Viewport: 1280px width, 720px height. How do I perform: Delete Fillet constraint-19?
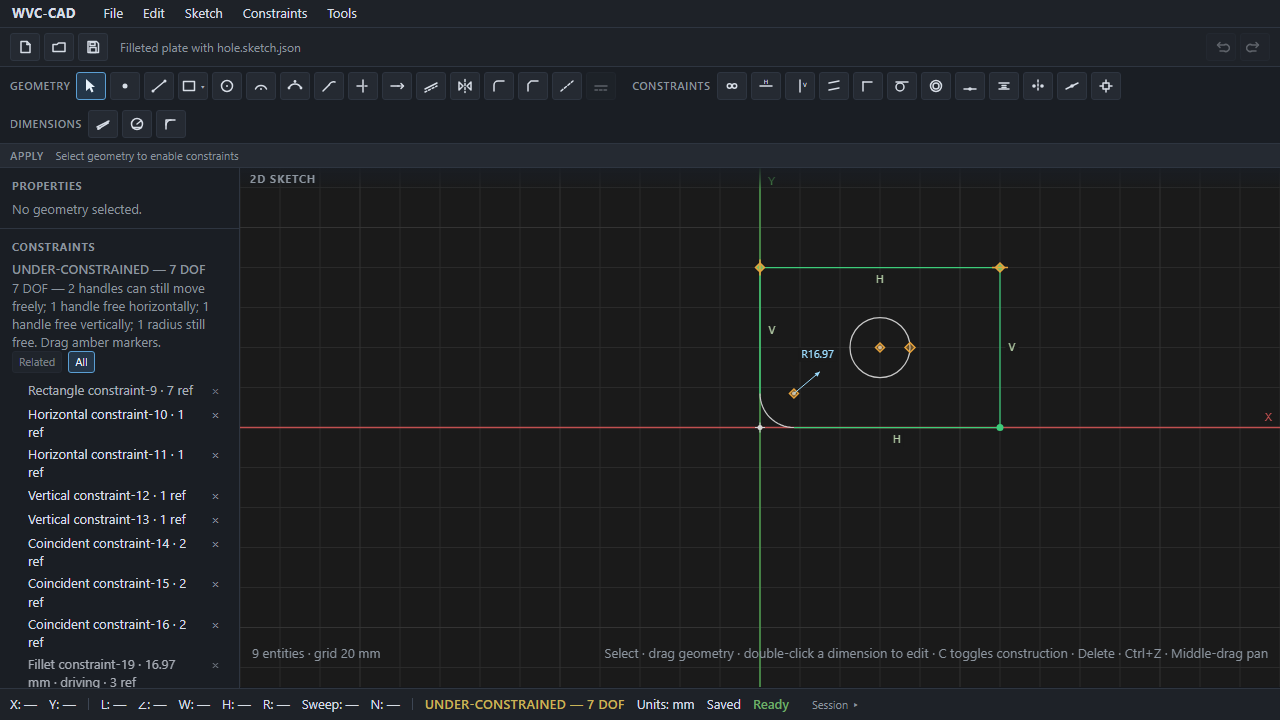tap(215, 665)
